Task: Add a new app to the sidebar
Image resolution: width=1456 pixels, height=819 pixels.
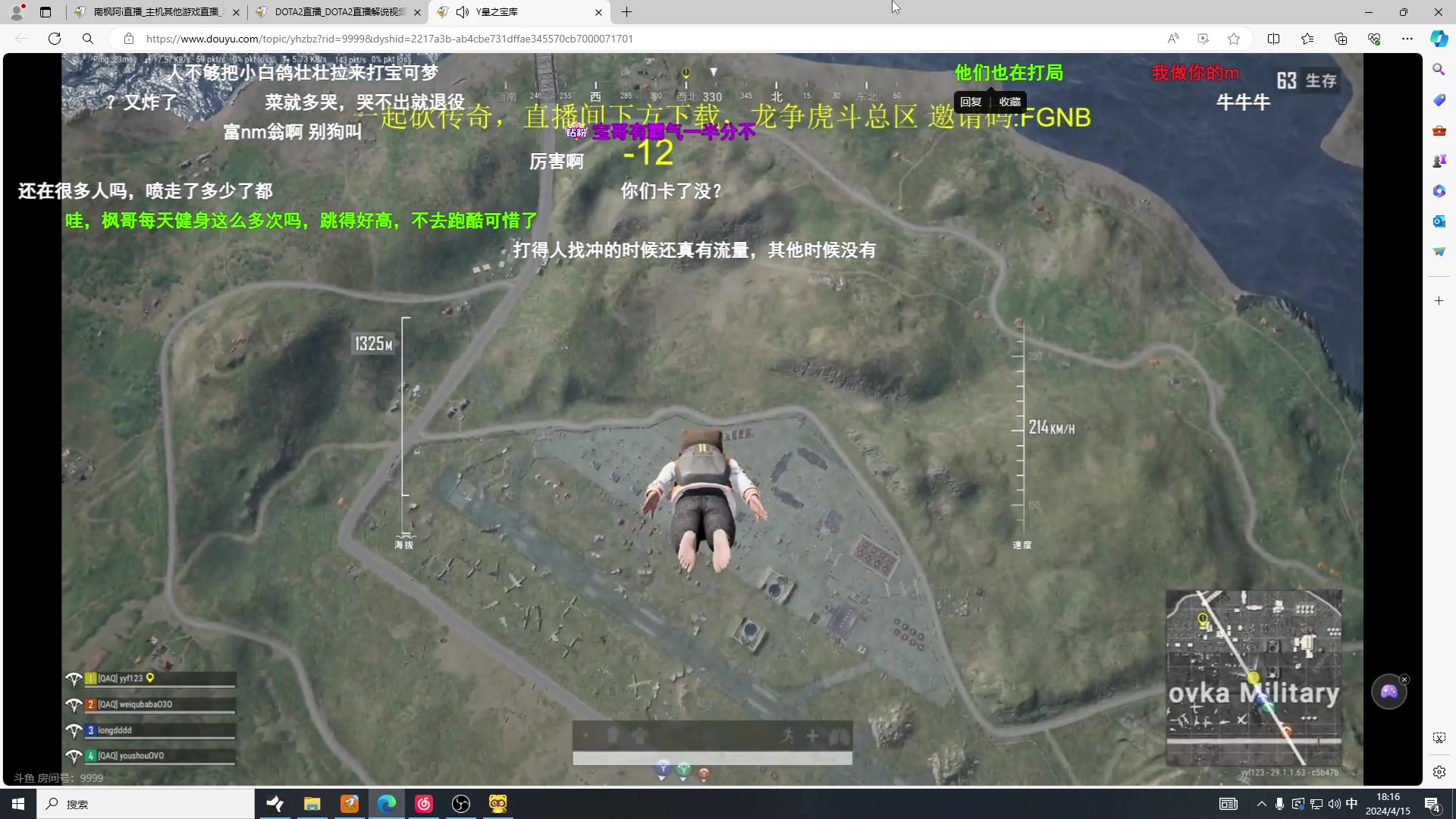Action: [1439, 301]
